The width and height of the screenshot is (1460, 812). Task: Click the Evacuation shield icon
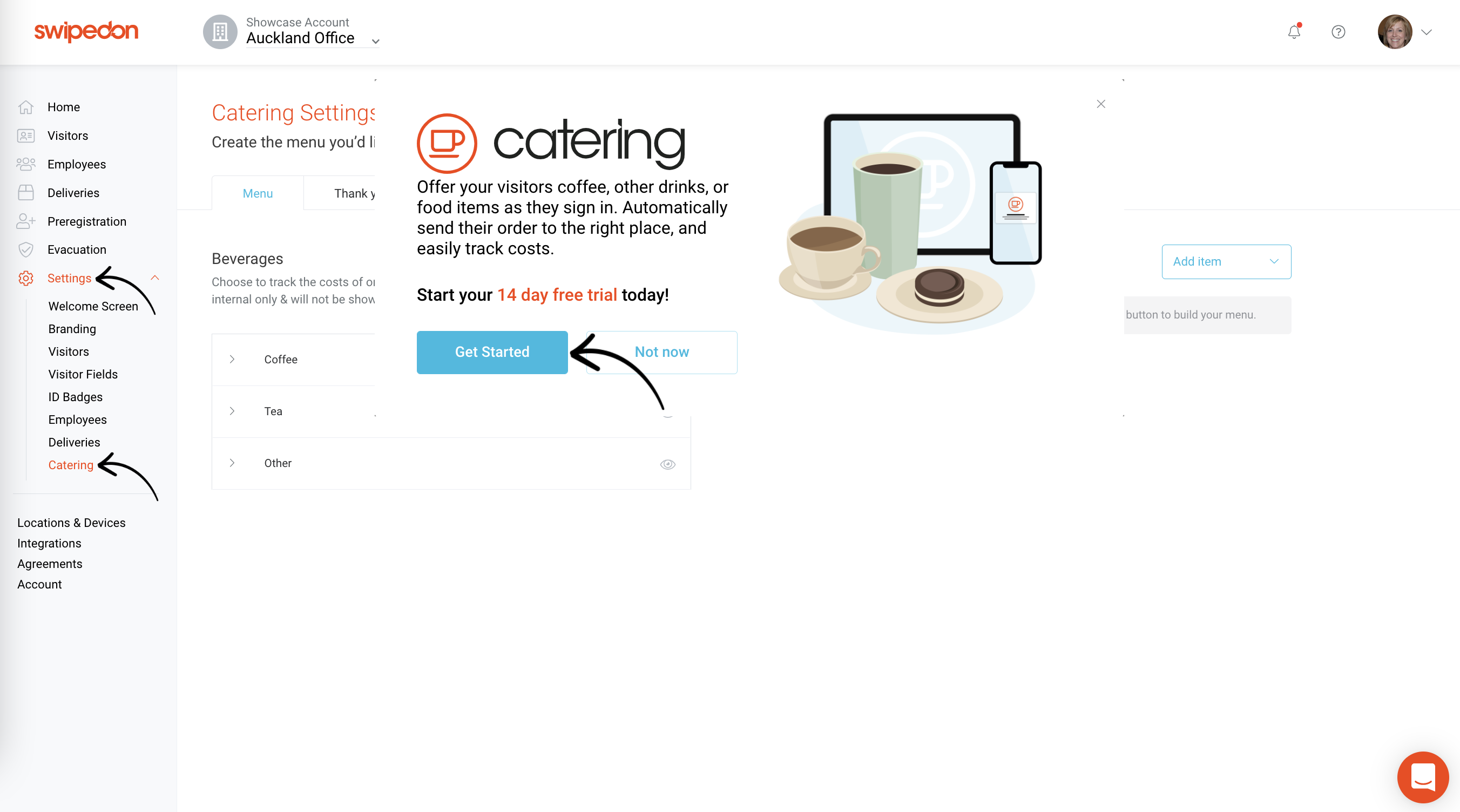tap(26, 249)
